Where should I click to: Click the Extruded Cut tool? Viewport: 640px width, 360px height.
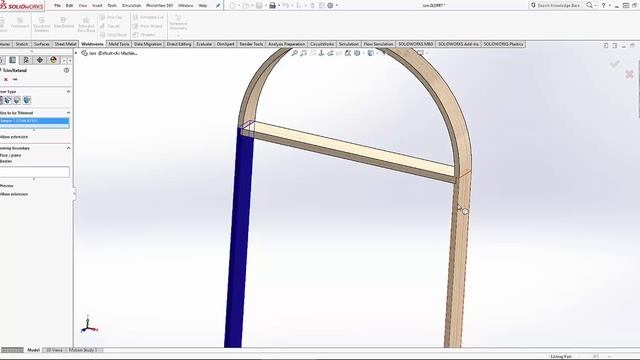pyautogui.click(x=148, y=17)
